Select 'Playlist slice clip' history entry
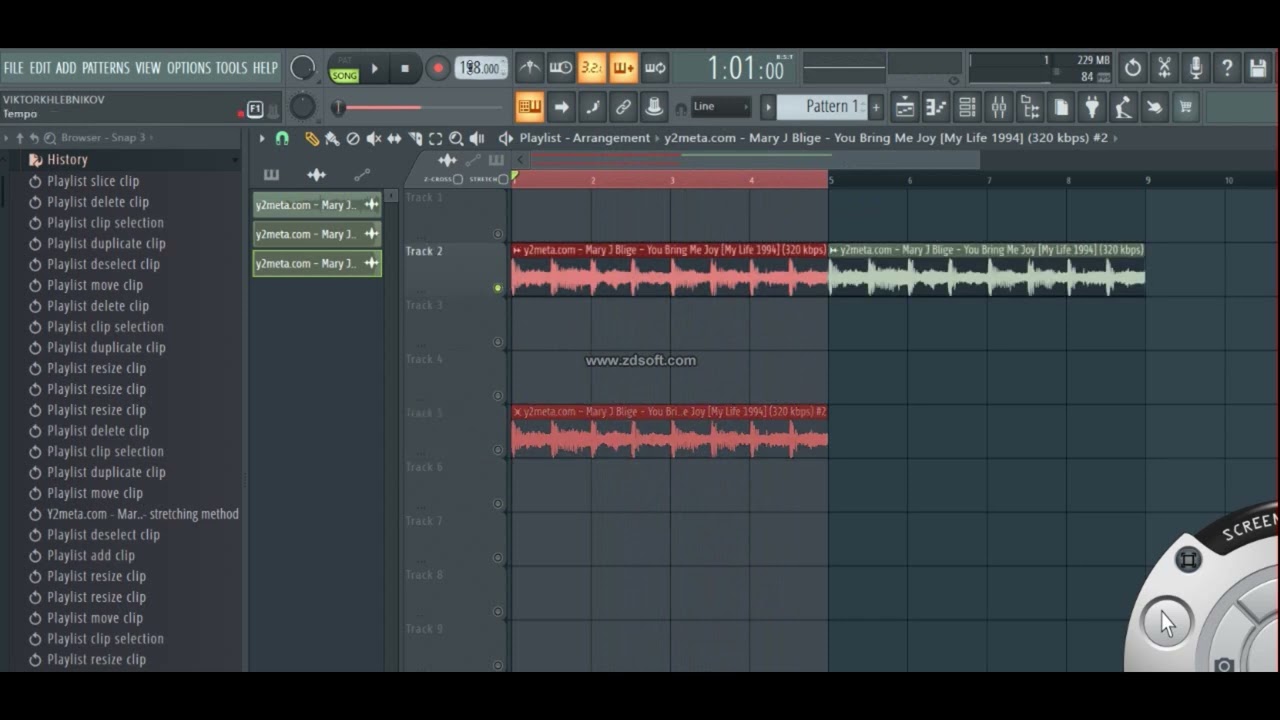Viewport: 1280px width, 720px height. tap(93, 181)
